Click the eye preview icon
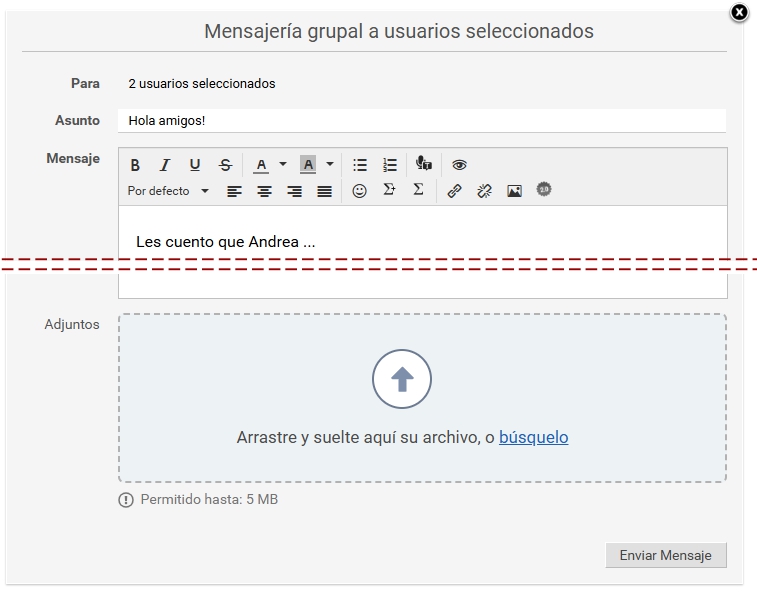The width and height of the screenshot is (757, 592). [459, 165]
